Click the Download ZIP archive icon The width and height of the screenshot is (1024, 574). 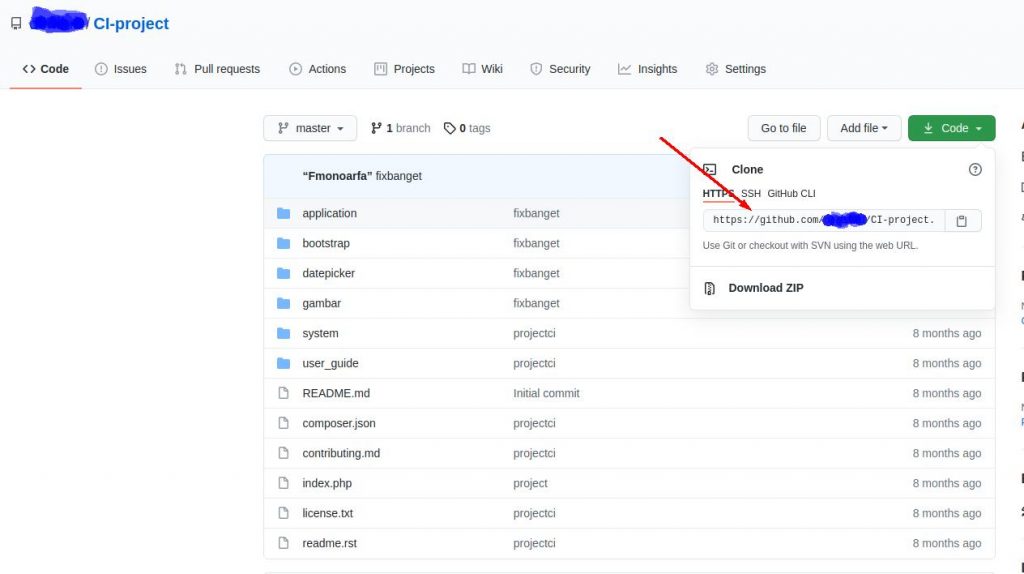click(710, 288)
